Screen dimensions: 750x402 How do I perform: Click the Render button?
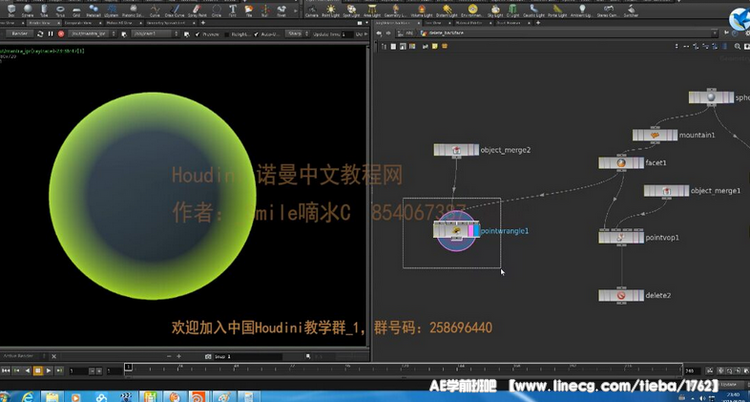20,34
